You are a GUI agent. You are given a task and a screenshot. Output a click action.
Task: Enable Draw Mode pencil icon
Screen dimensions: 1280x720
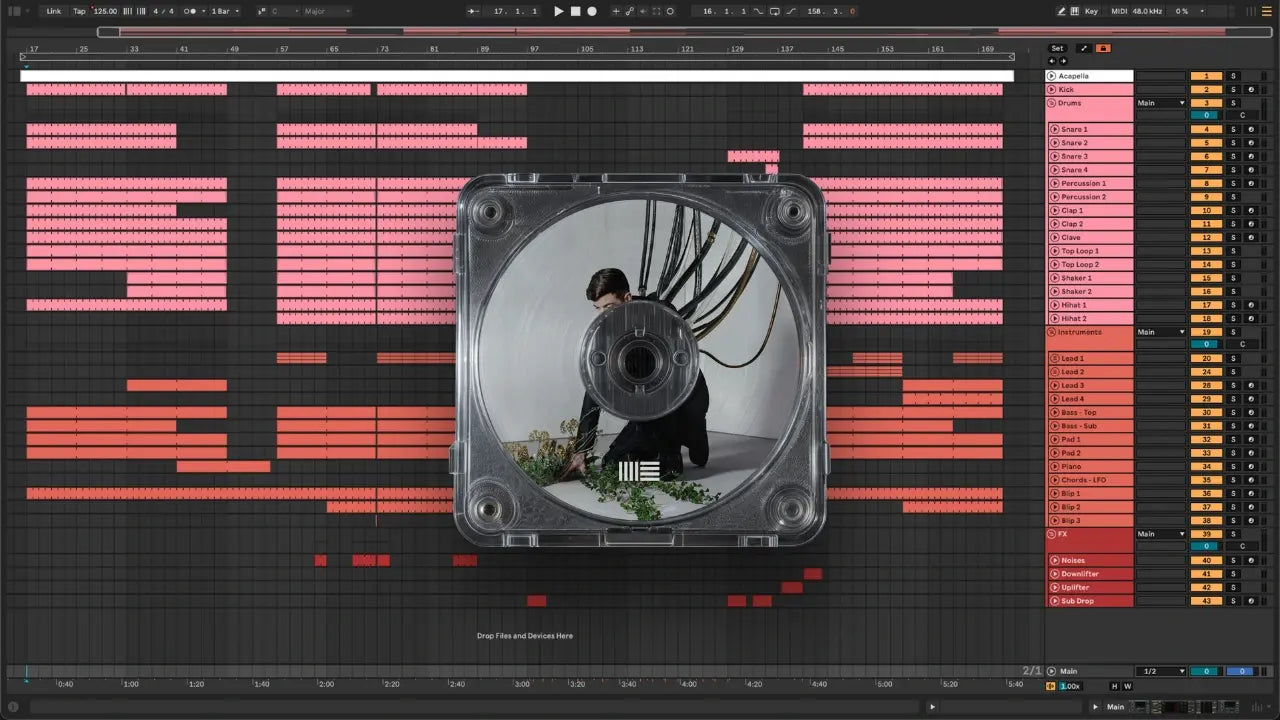pyautogui.click(x=1061, y=11)
